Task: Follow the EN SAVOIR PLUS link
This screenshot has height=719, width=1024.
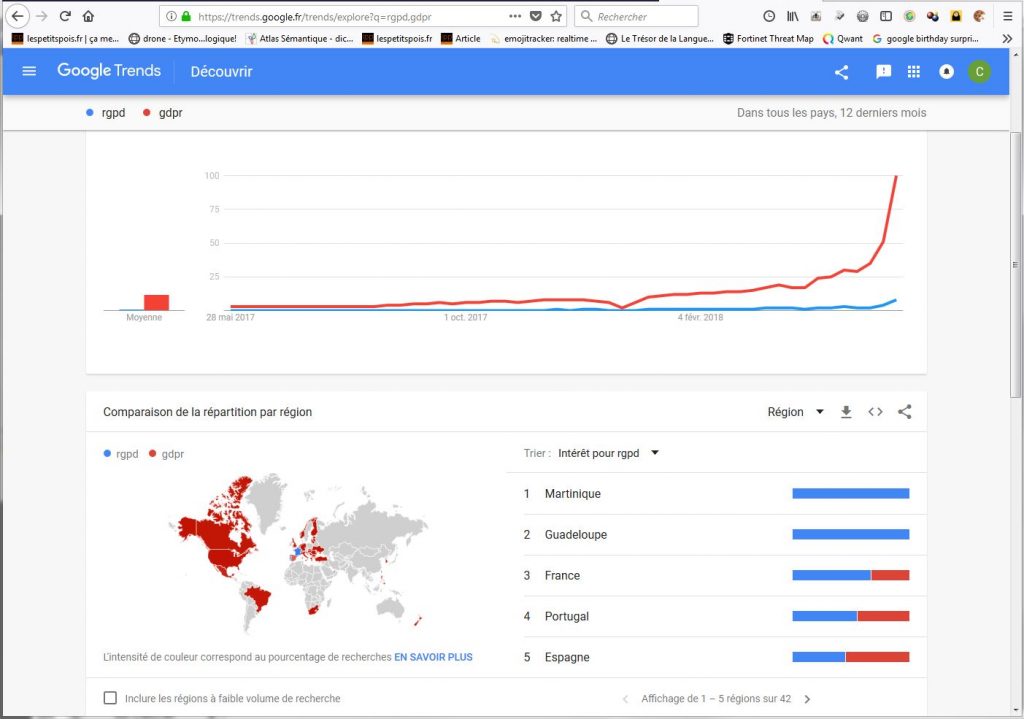Action: coord(433,657)
